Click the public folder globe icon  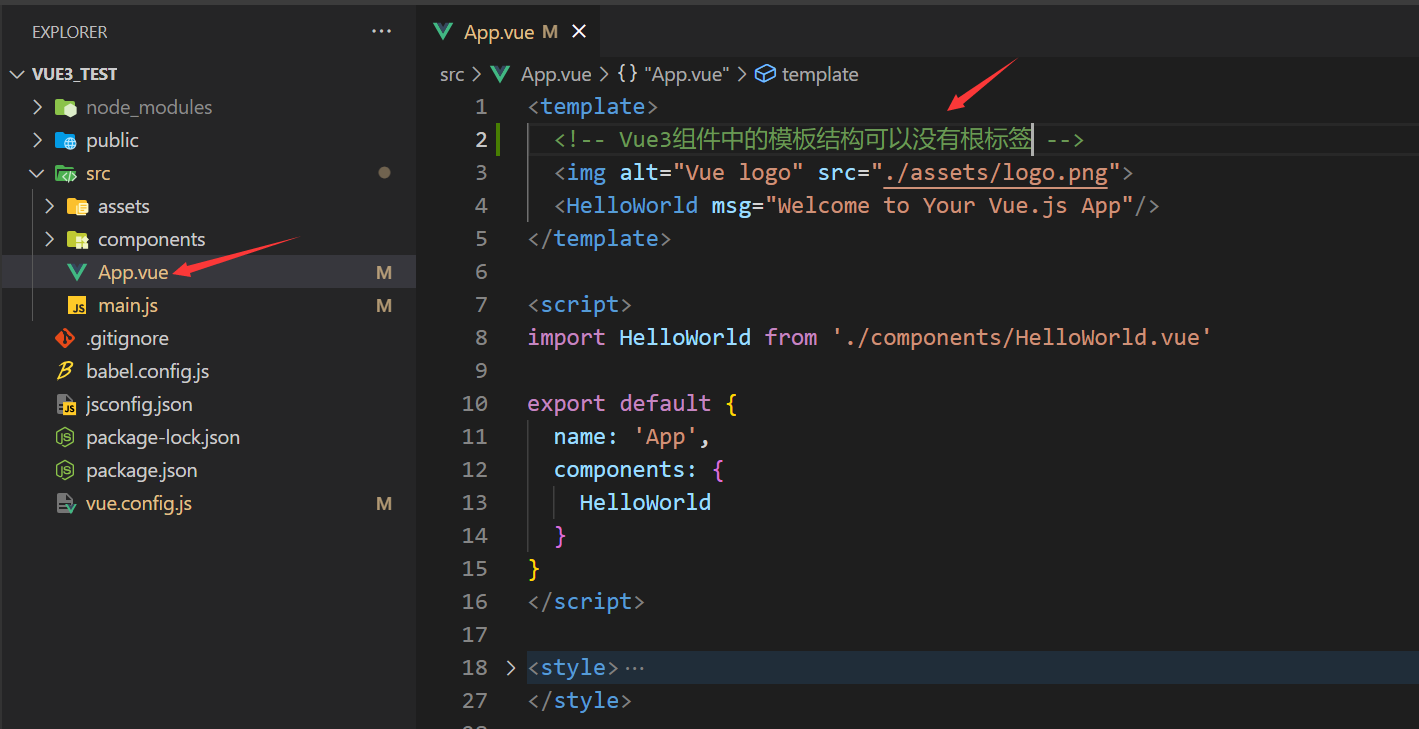[x=66, y=140]
